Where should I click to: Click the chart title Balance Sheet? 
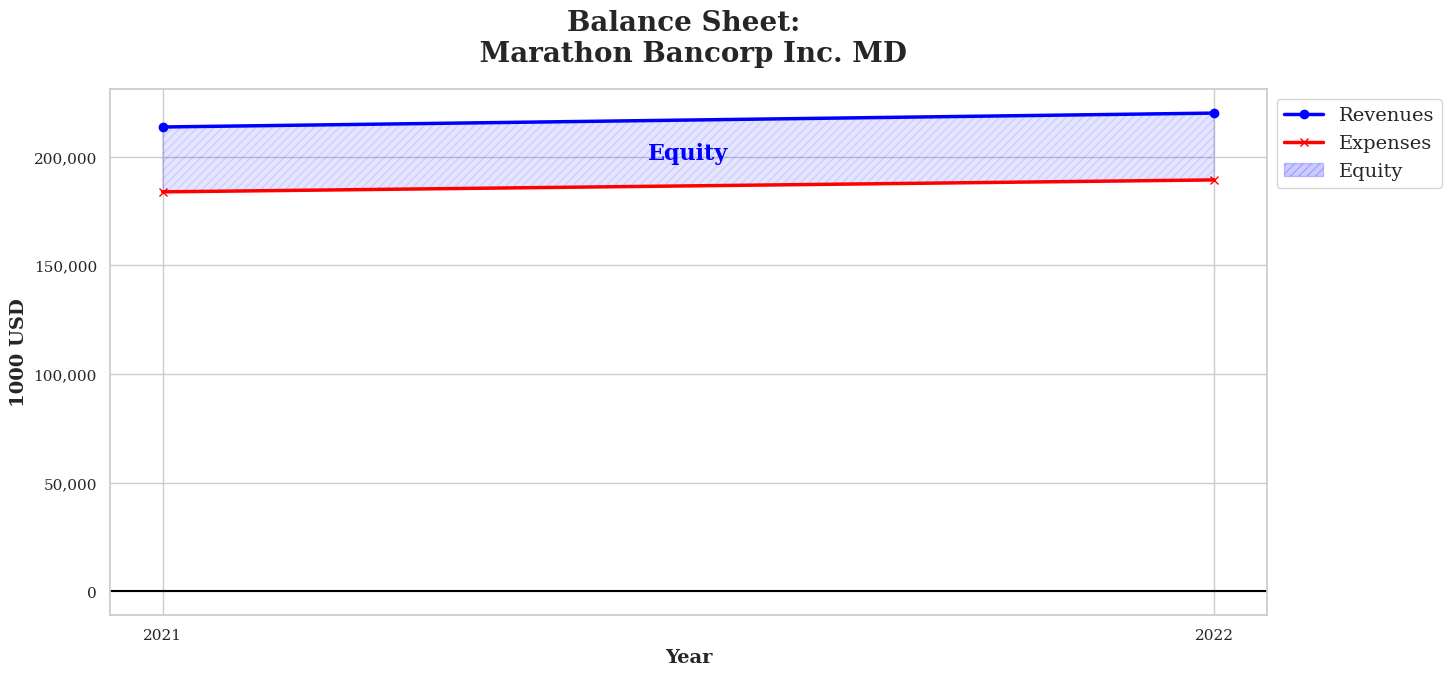[683, 22]
